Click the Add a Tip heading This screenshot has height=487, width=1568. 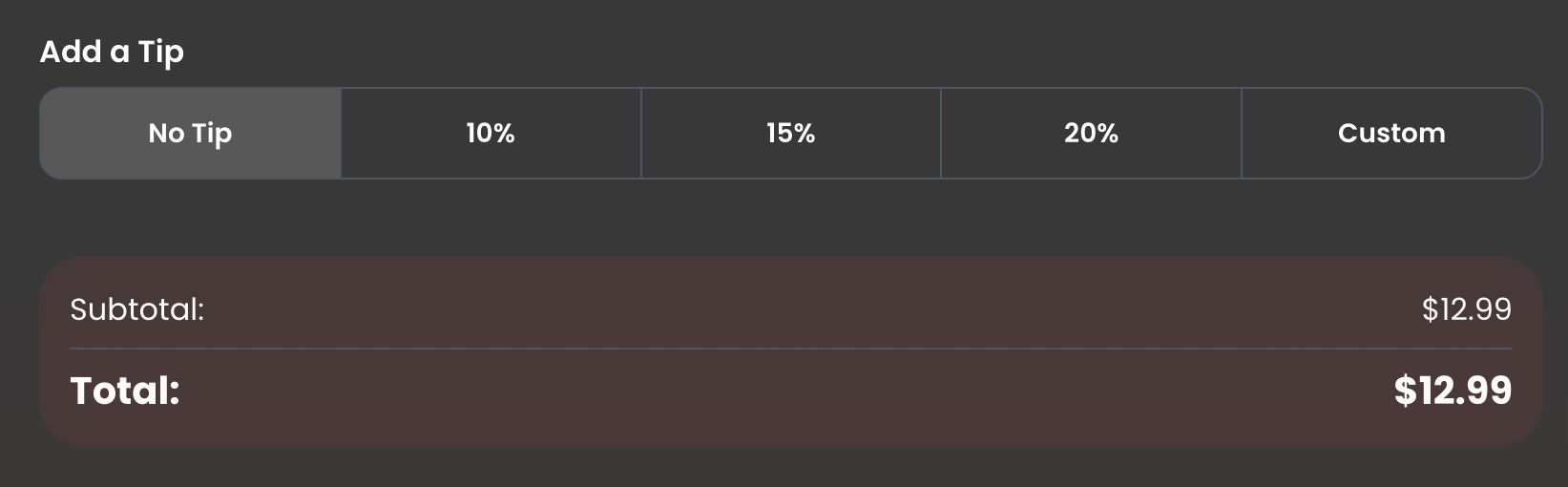[x=112, y=52]
